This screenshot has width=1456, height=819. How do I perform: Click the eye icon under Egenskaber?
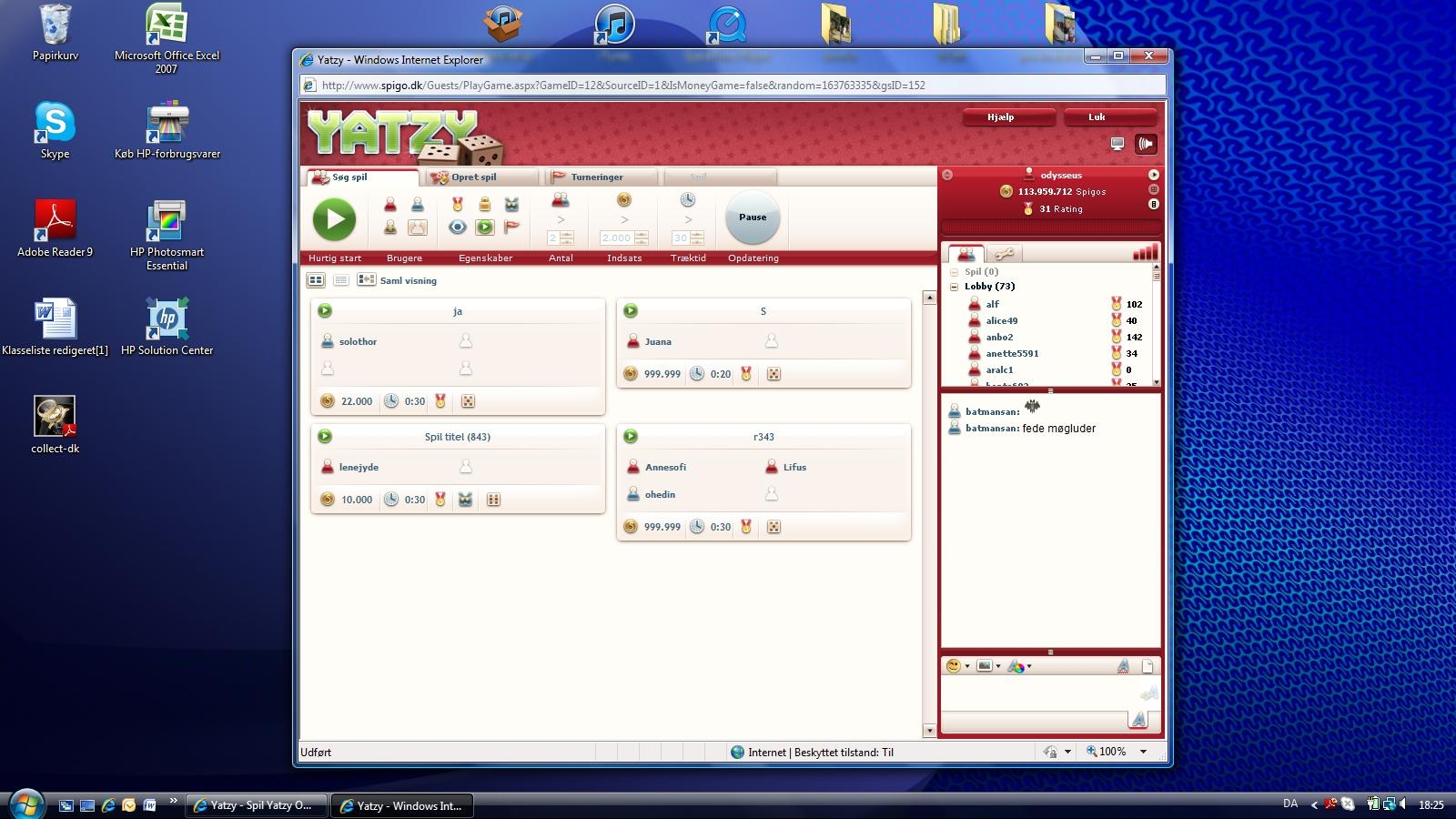tap(458, 227)
